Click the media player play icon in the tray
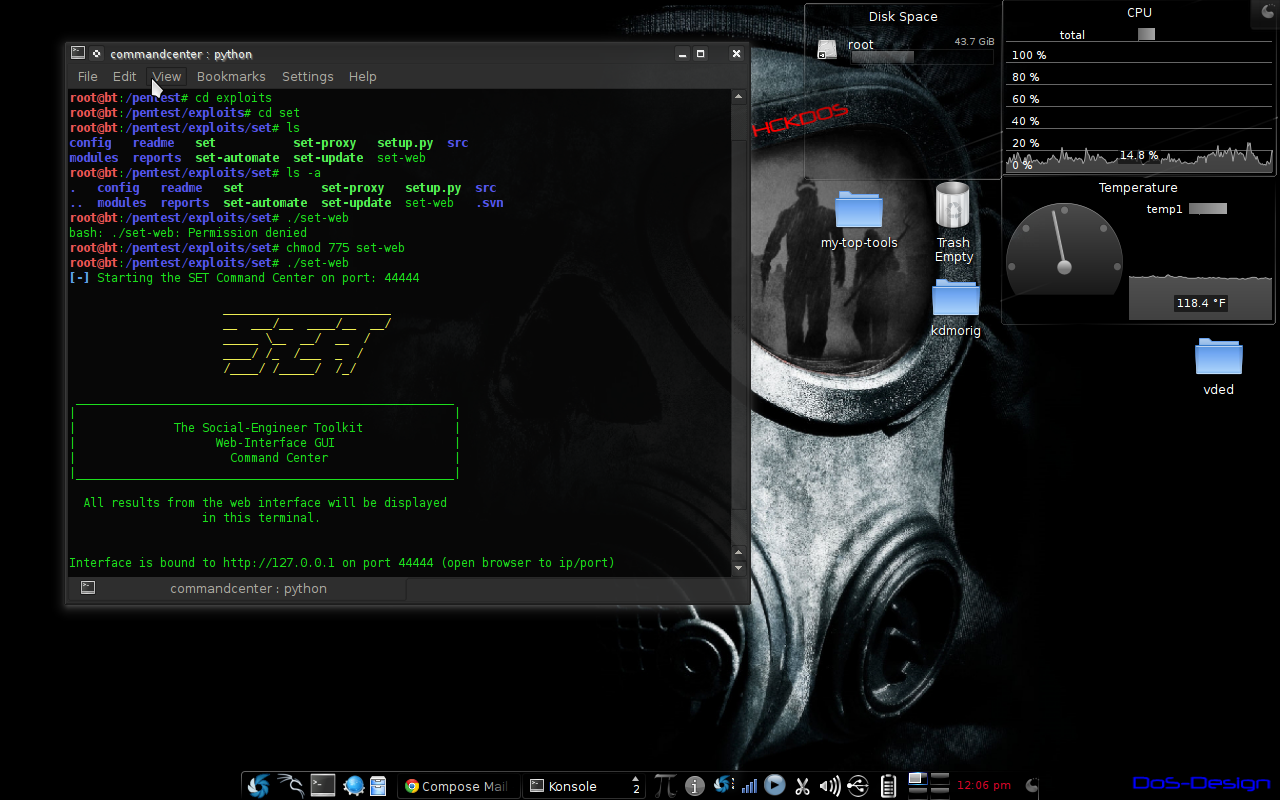1280x800 pixels. coord(775,786)
